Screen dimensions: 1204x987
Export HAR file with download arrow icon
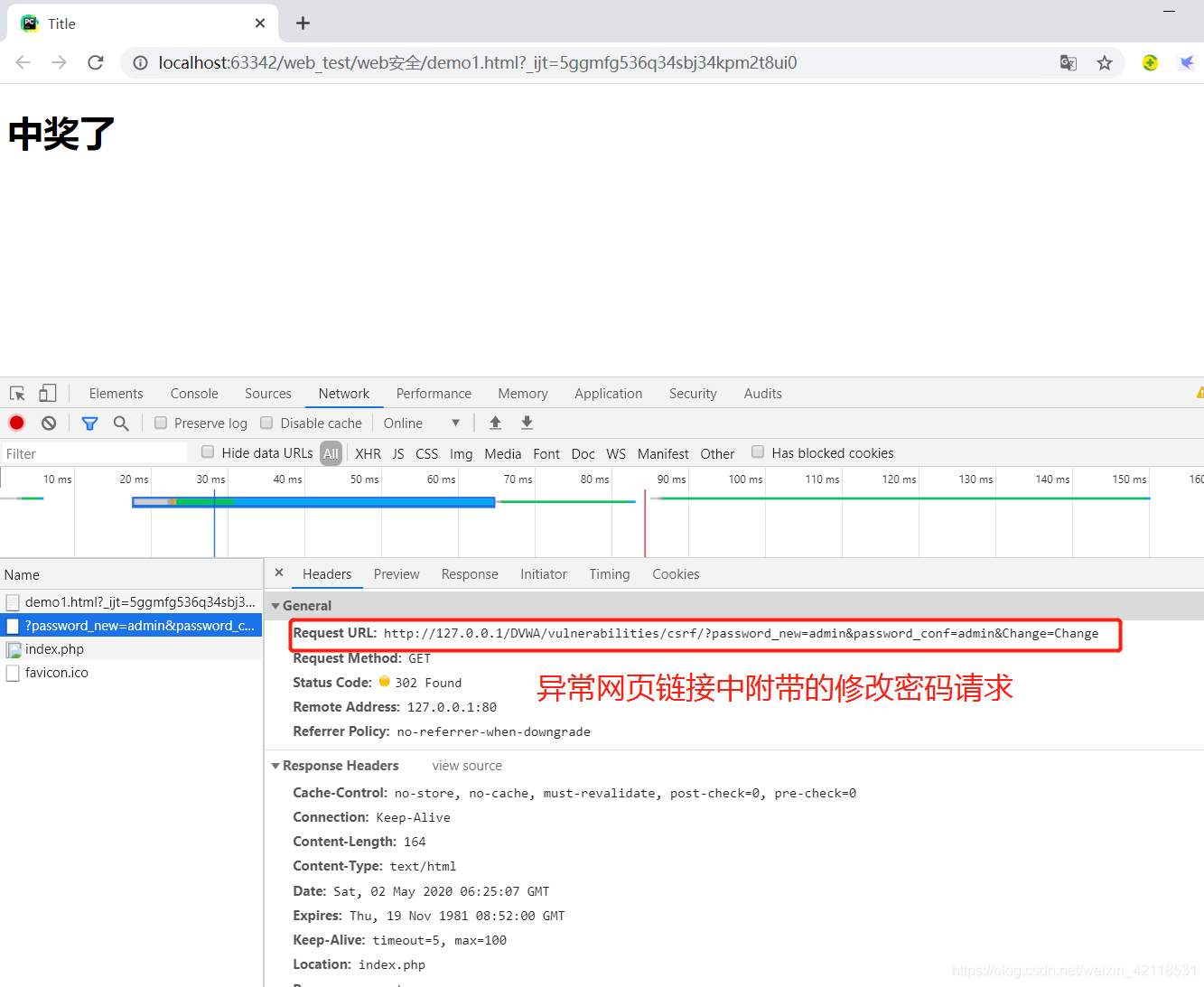tap(527, 423)
